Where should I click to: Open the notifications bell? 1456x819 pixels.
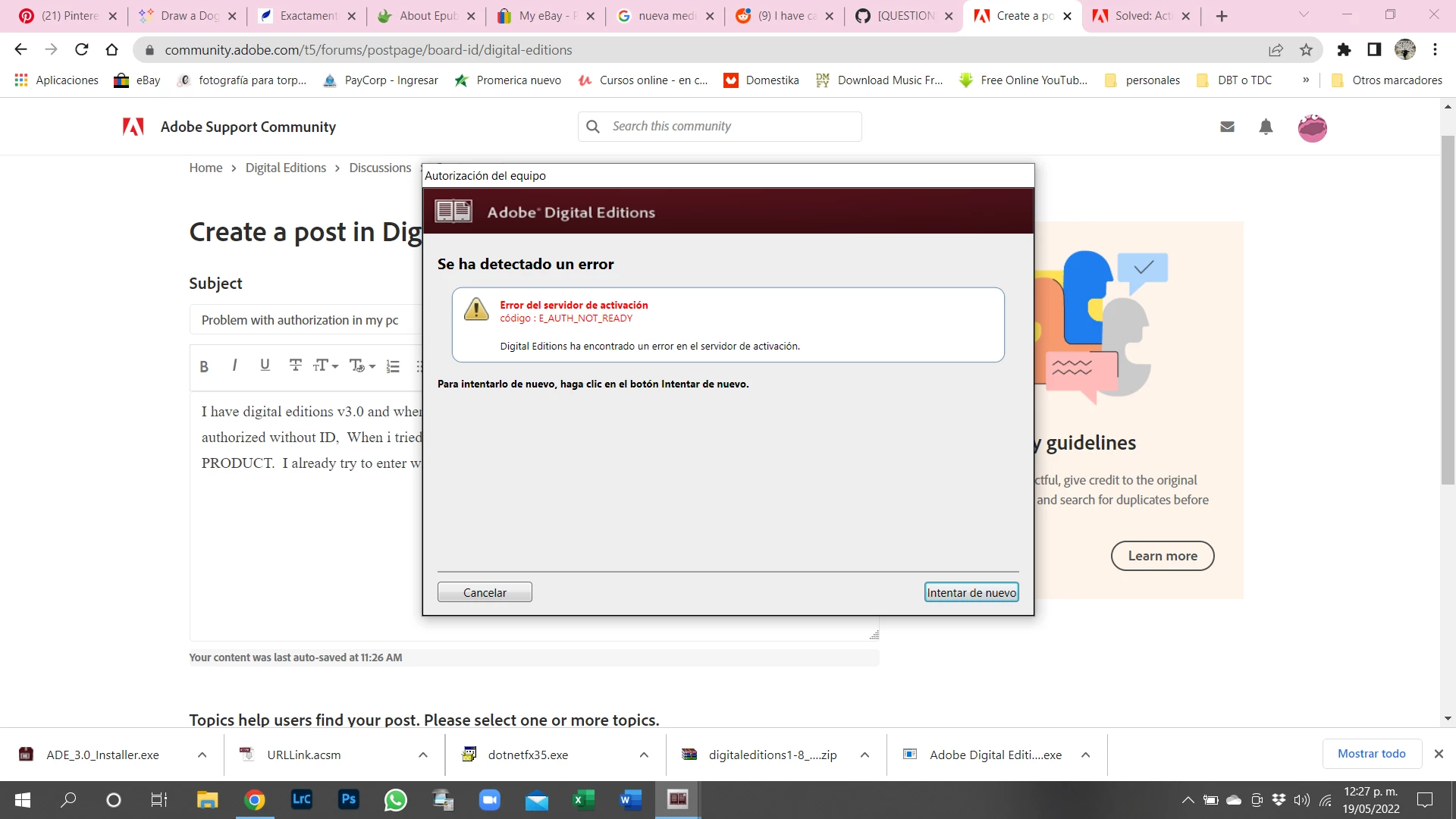point(1266,127)
